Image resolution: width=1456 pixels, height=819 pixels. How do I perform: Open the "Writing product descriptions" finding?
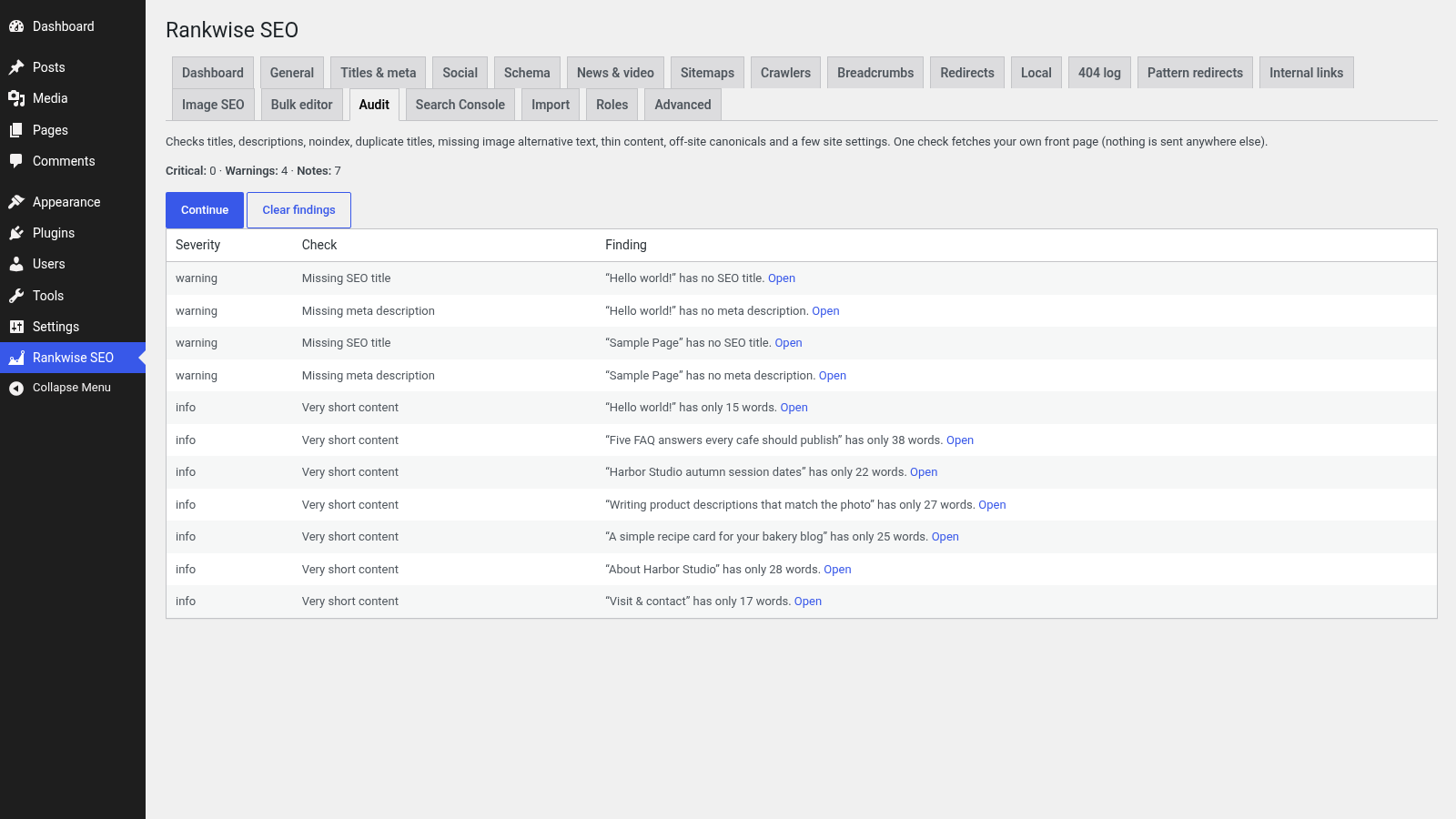pos(992,505)
